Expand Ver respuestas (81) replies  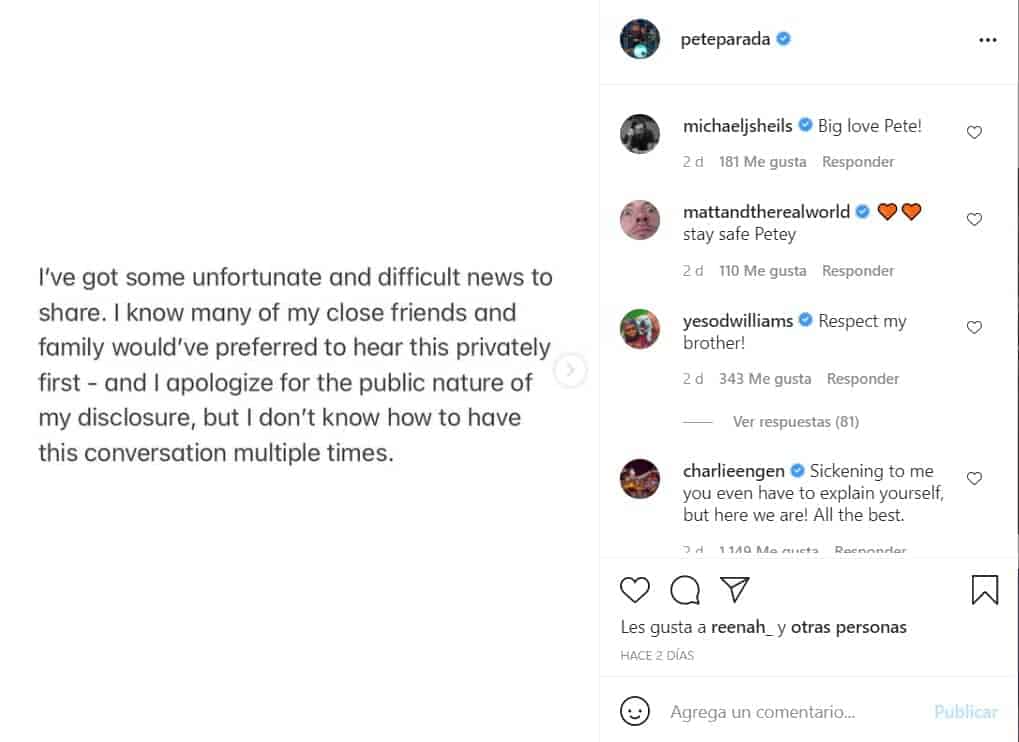pos(795,422)
